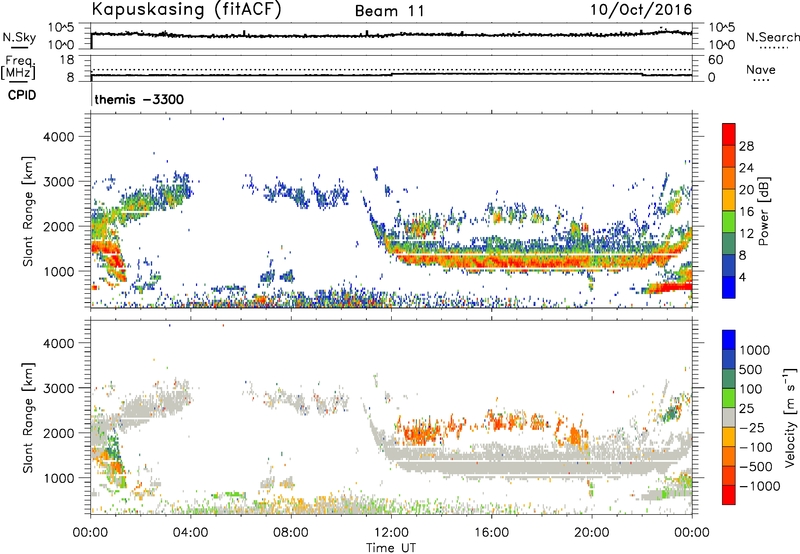Select the themis -3300 CPID text
Viewport: 800px width, 554px height.
tap(139, 99)
